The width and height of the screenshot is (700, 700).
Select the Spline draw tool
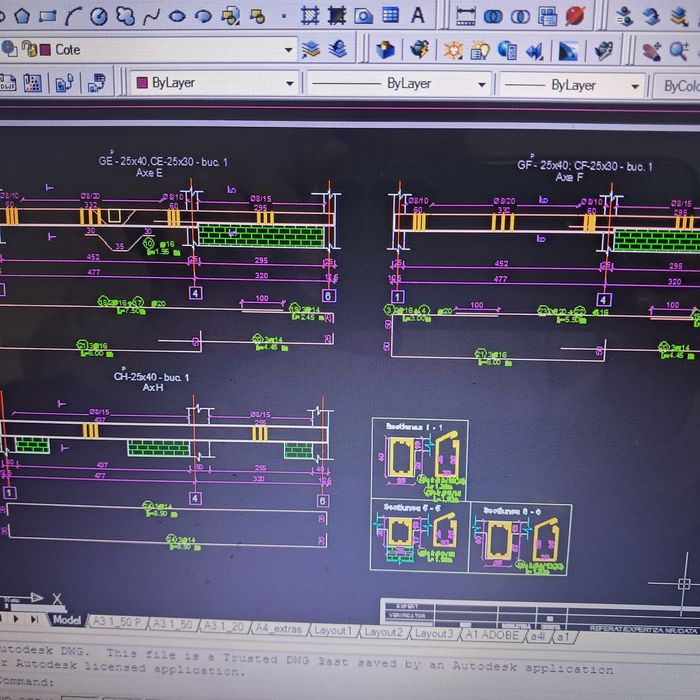(151, 17)
